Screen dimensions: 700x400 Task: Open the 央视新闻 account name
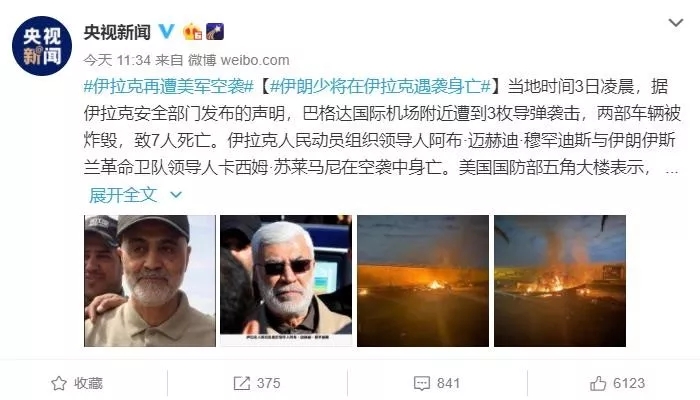(x=117, y=32)
